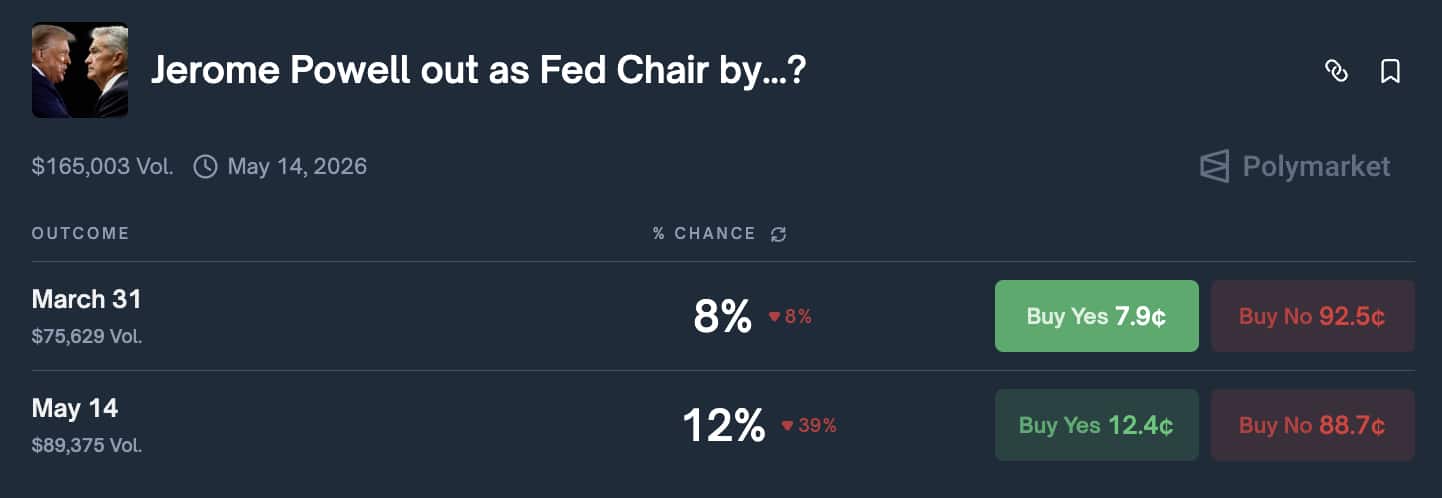Image resolution: width=1442 pixels, height=498 pixels.
Task: Click the % CHANCE column header
Action: (704, 234)
